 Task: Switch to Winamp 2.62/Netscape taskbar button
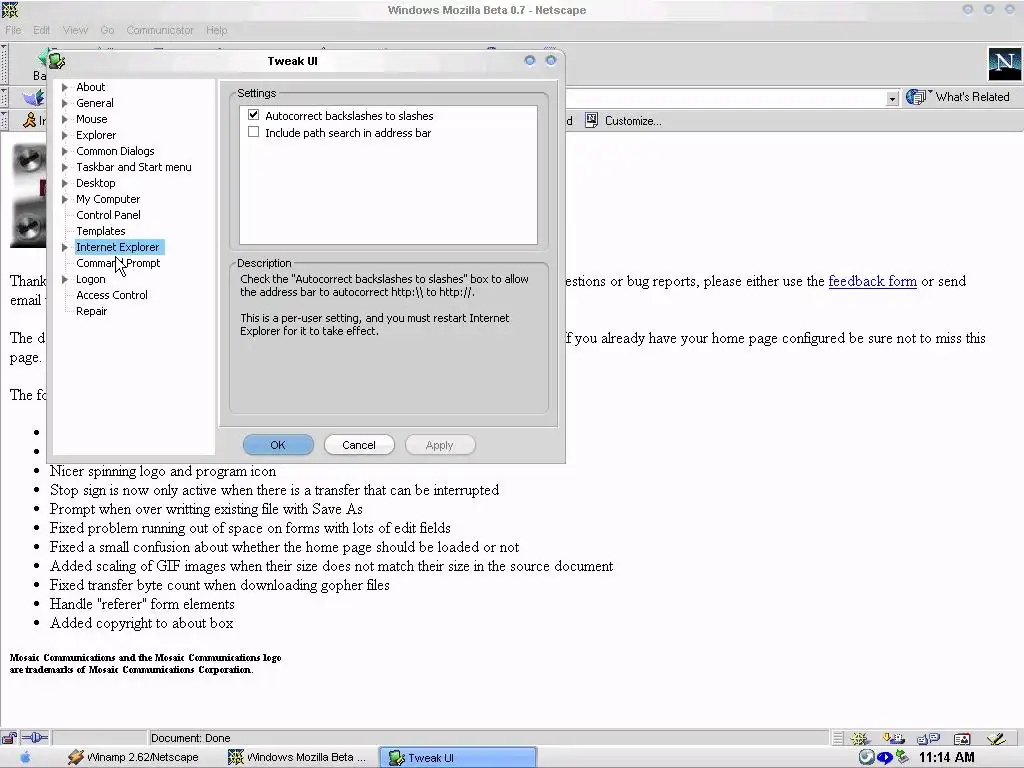133,757
